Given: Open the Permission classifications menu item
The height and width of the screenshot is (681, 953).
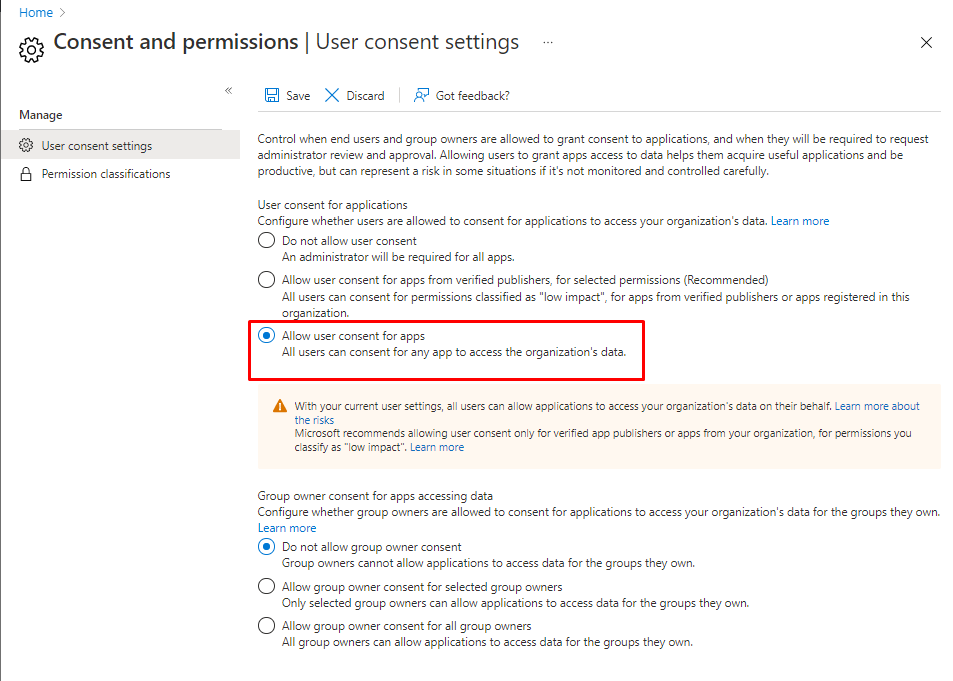Looking at the screenshot, I should [x=106, y=174].
